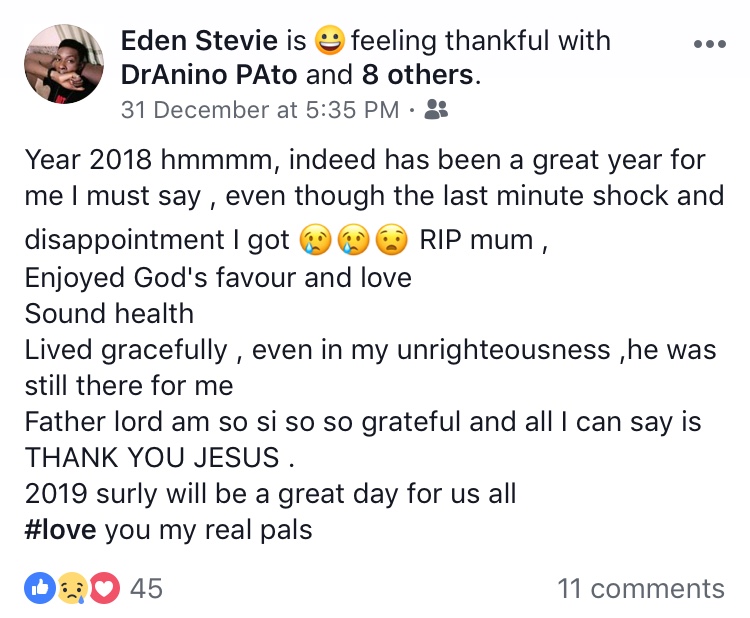This screenshot has height=618, width=750.
Task: Click the first crying emoji in post
Action: tap(313, 241)
